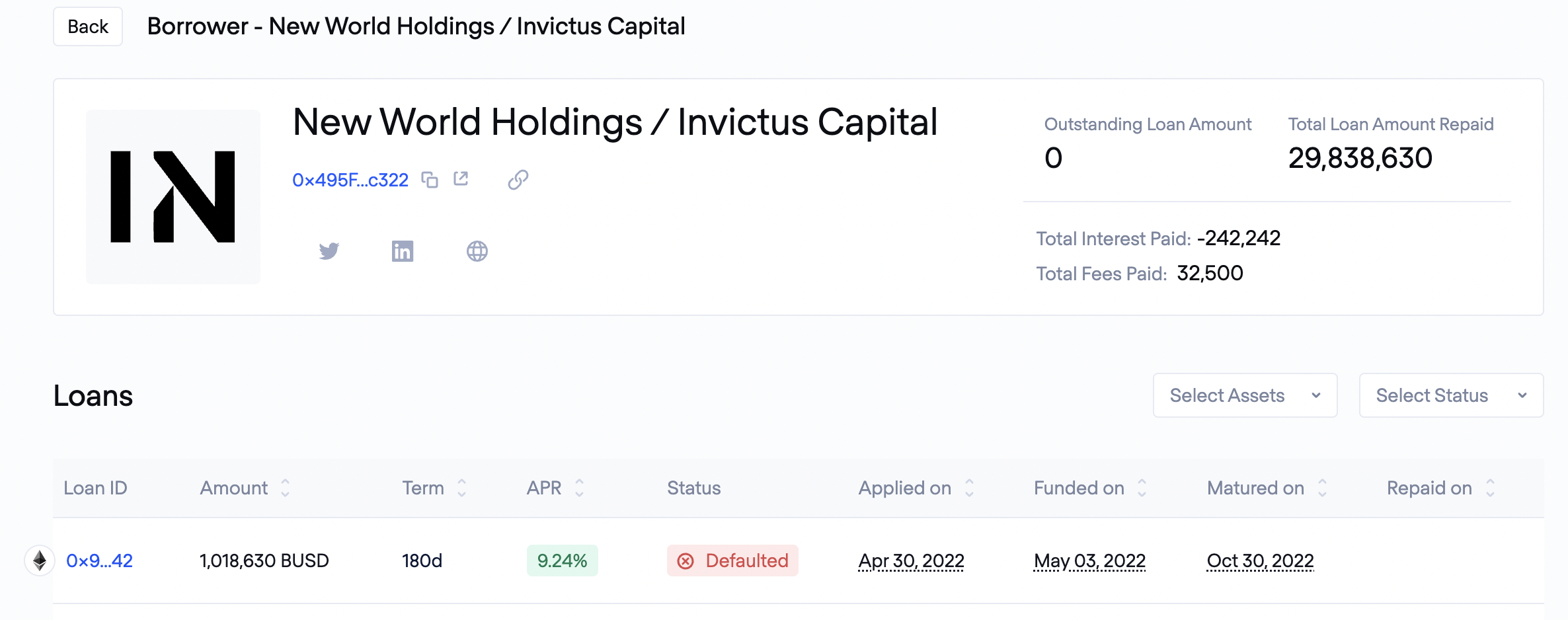The image size is (1568, 620).
Task: Sort loans by Term column
Action: (x=461, y=488)
